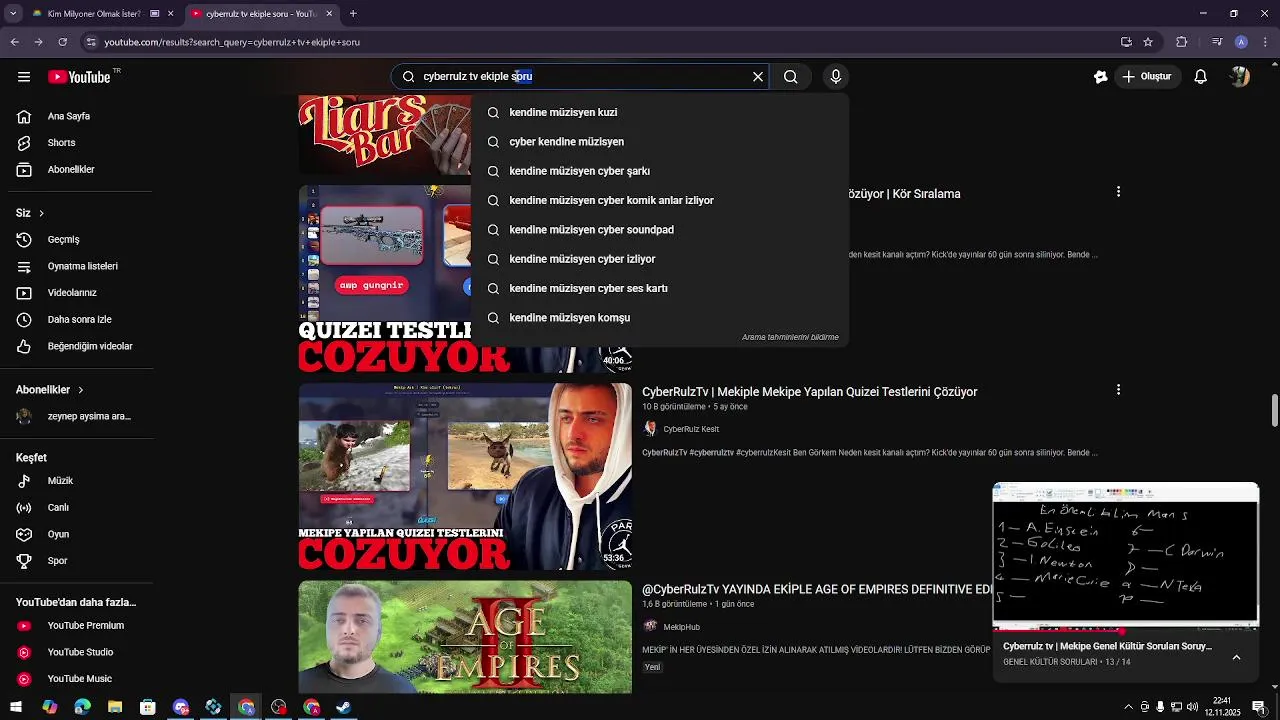
Task: Reload the page
Action: click(62, 42)
